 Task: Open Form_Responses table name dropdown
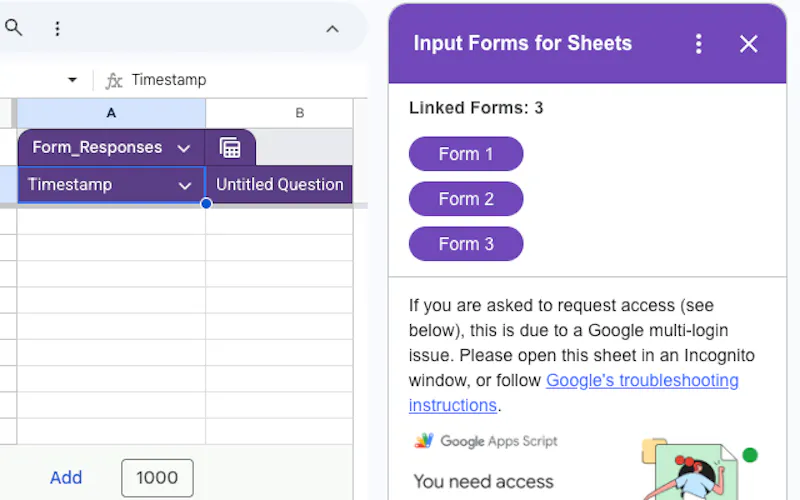point(183,148)
